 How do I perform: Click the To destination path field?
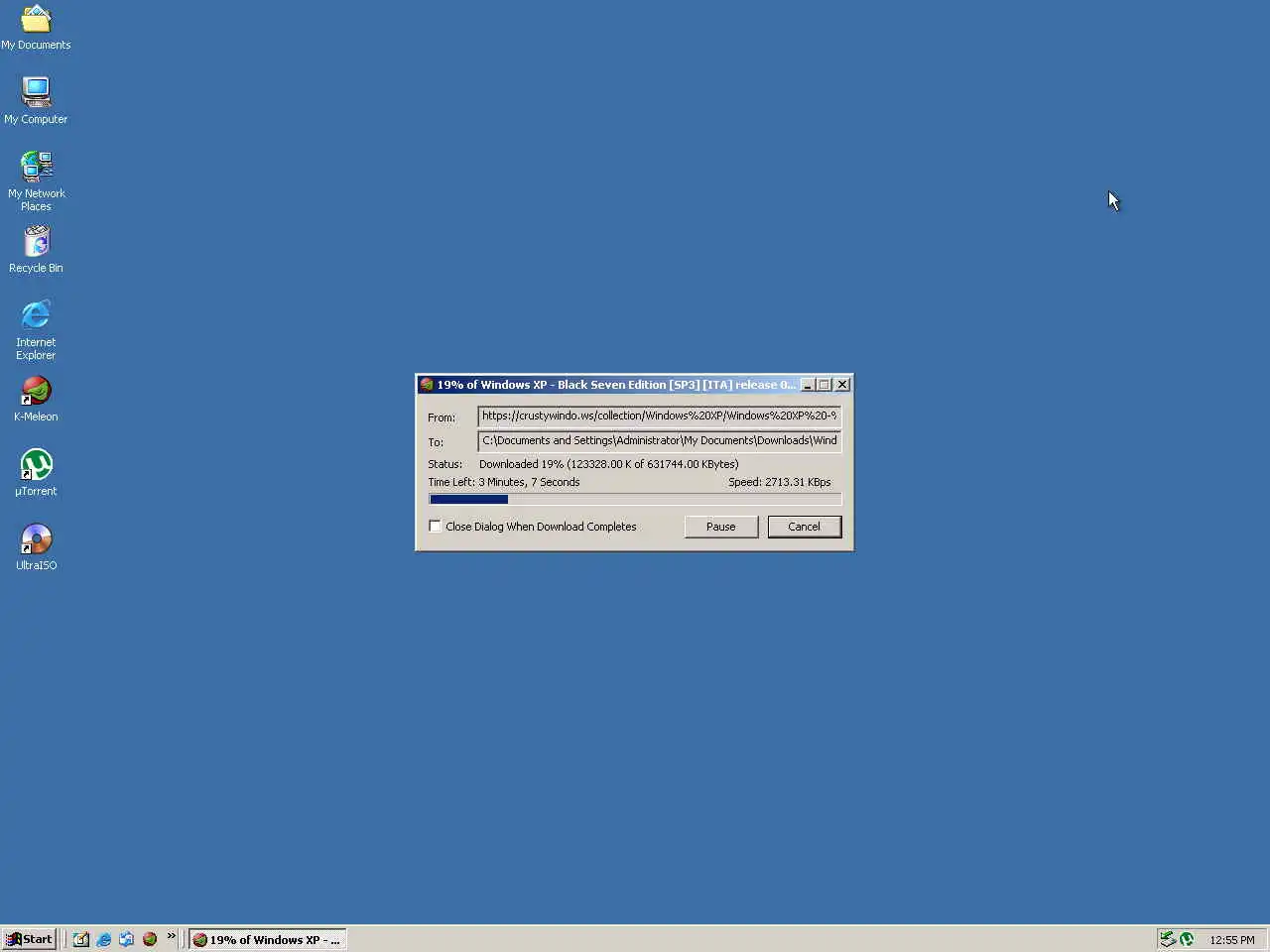pyautogui.click(x=660, y=441)
